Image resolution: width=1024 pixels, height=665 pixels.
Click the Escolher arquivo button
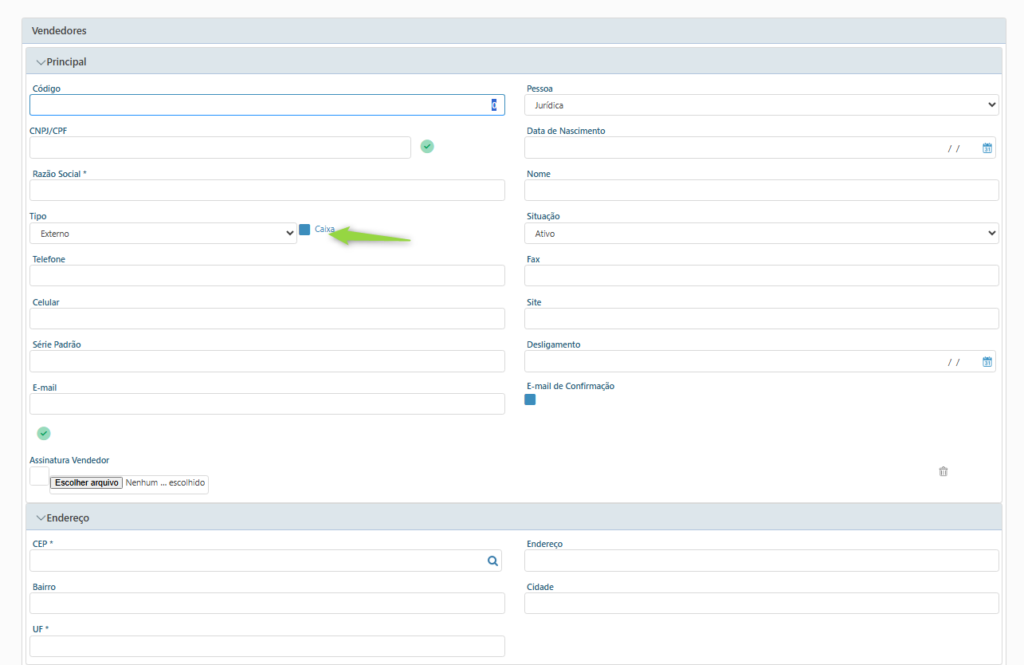click(86, 482)
